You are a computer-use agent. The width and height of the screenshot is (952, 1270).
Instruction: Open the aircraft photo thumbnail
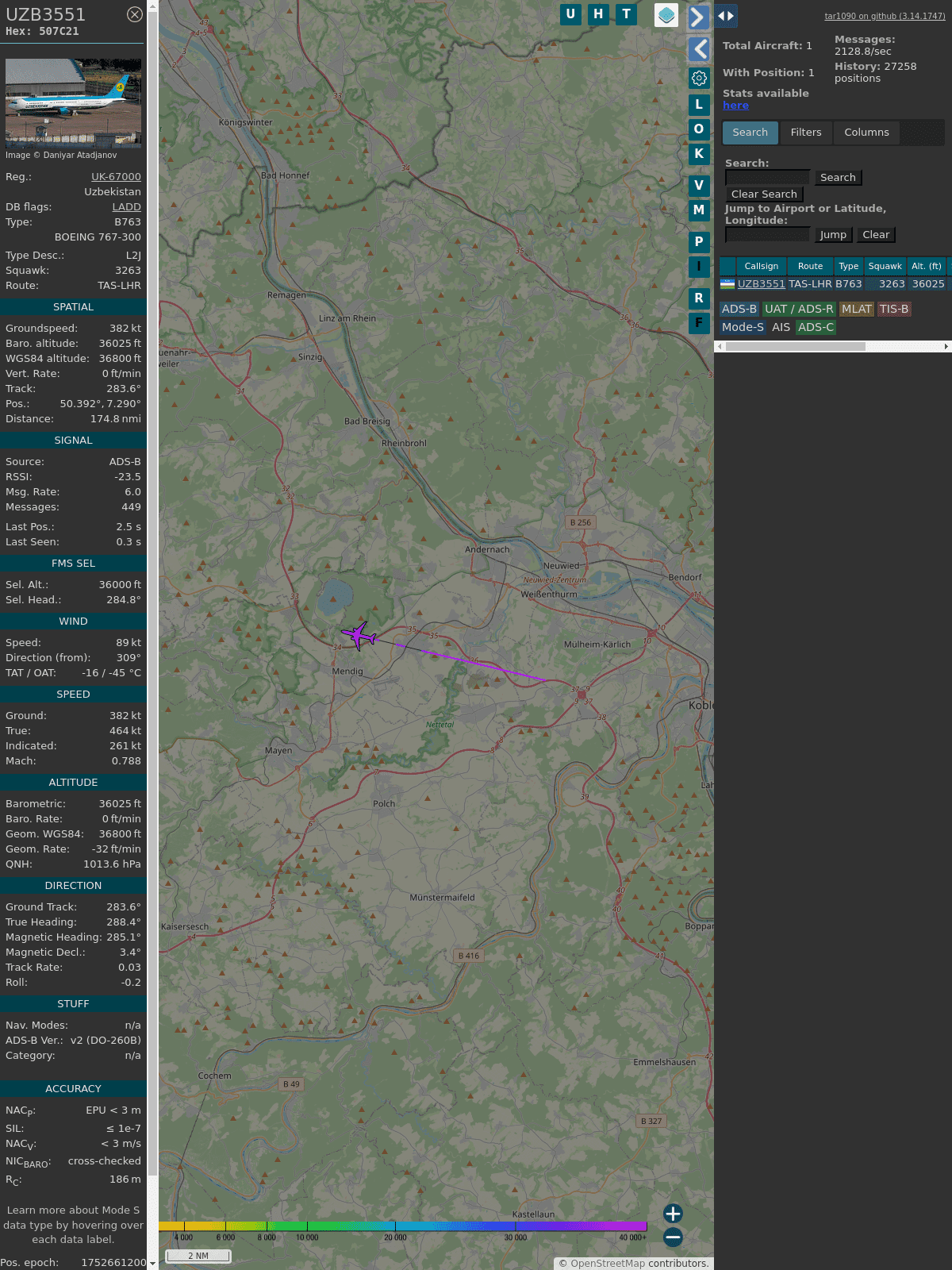pyautogui.click(x=73, y=103)
